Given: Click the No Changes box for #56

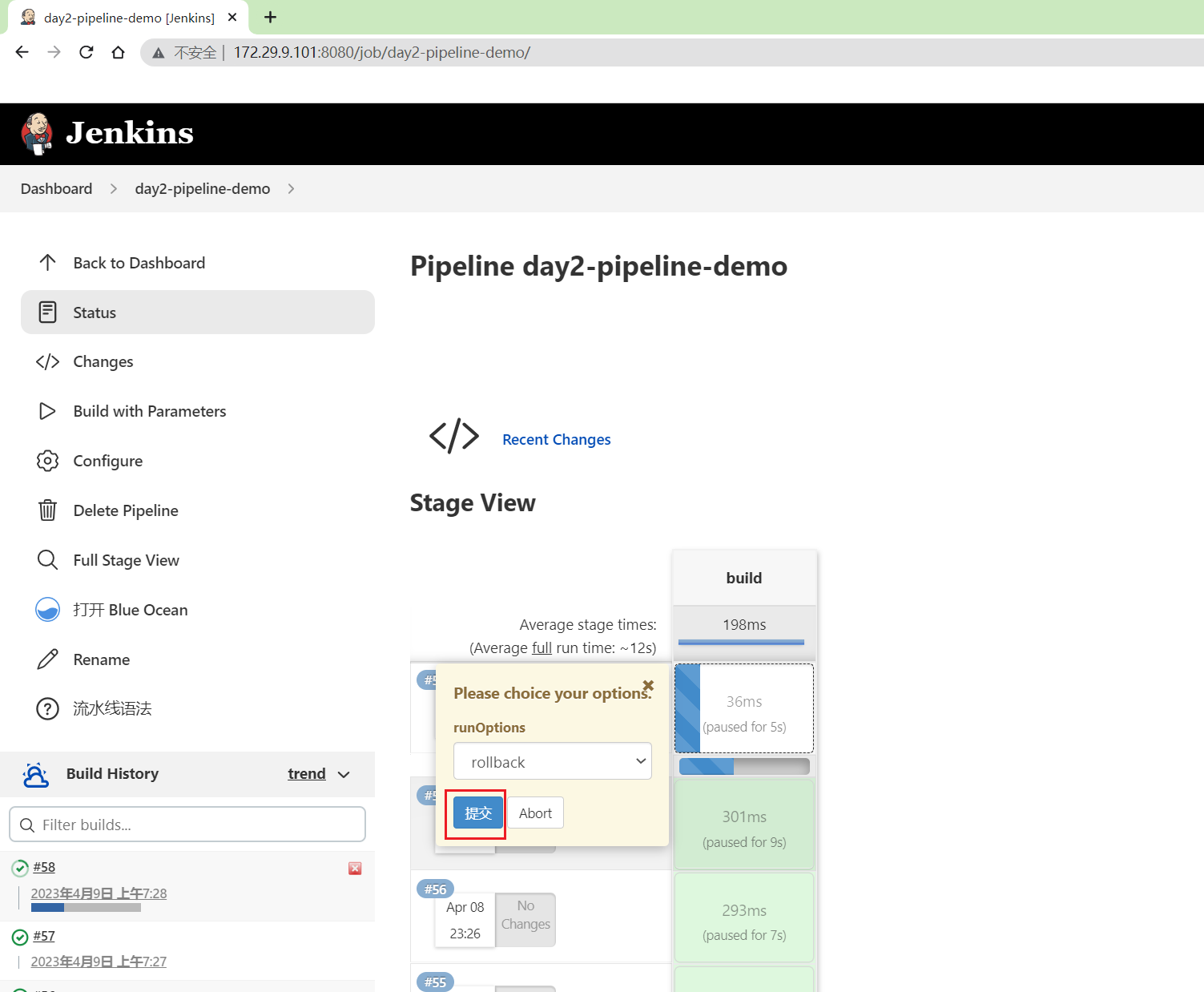Looking at the screenshot, I should tap(525, 920).
